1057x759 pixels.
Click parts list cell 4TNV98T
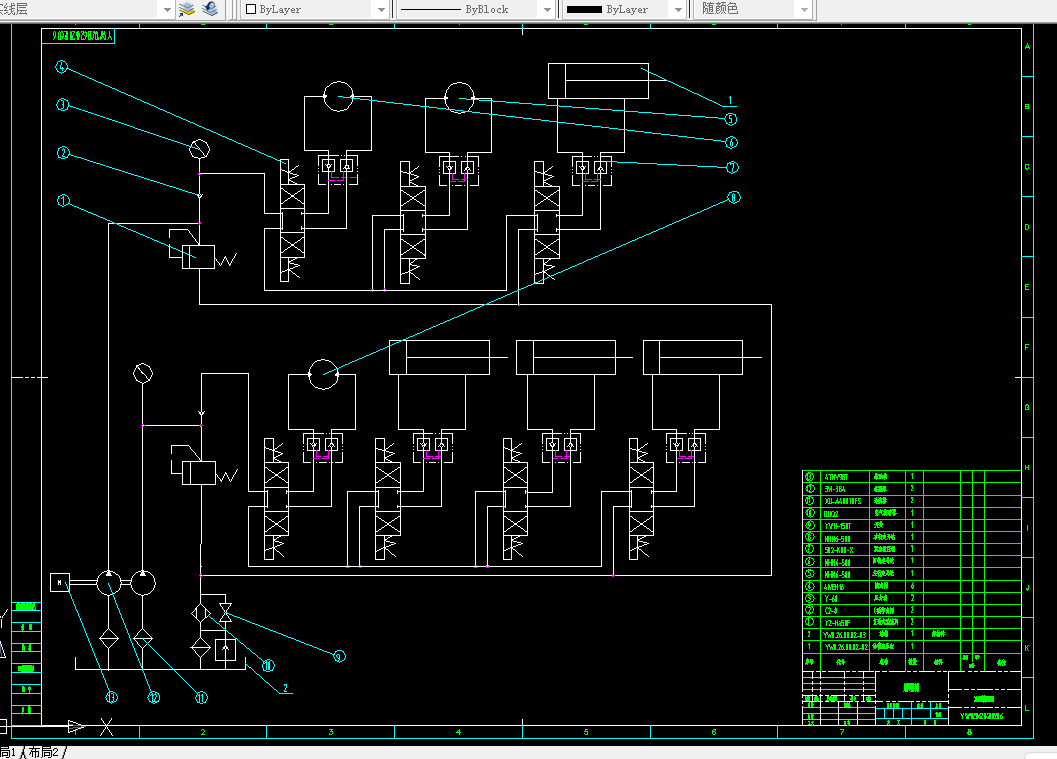pyautogui.click(x=837, y=477)
